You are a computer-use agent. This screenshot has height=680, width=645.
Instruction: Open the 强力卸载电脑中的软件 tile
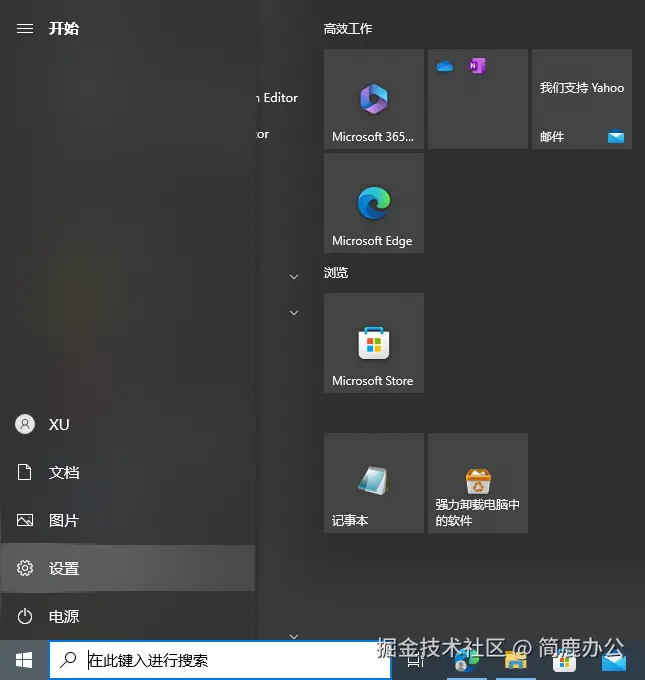(478, 483)
